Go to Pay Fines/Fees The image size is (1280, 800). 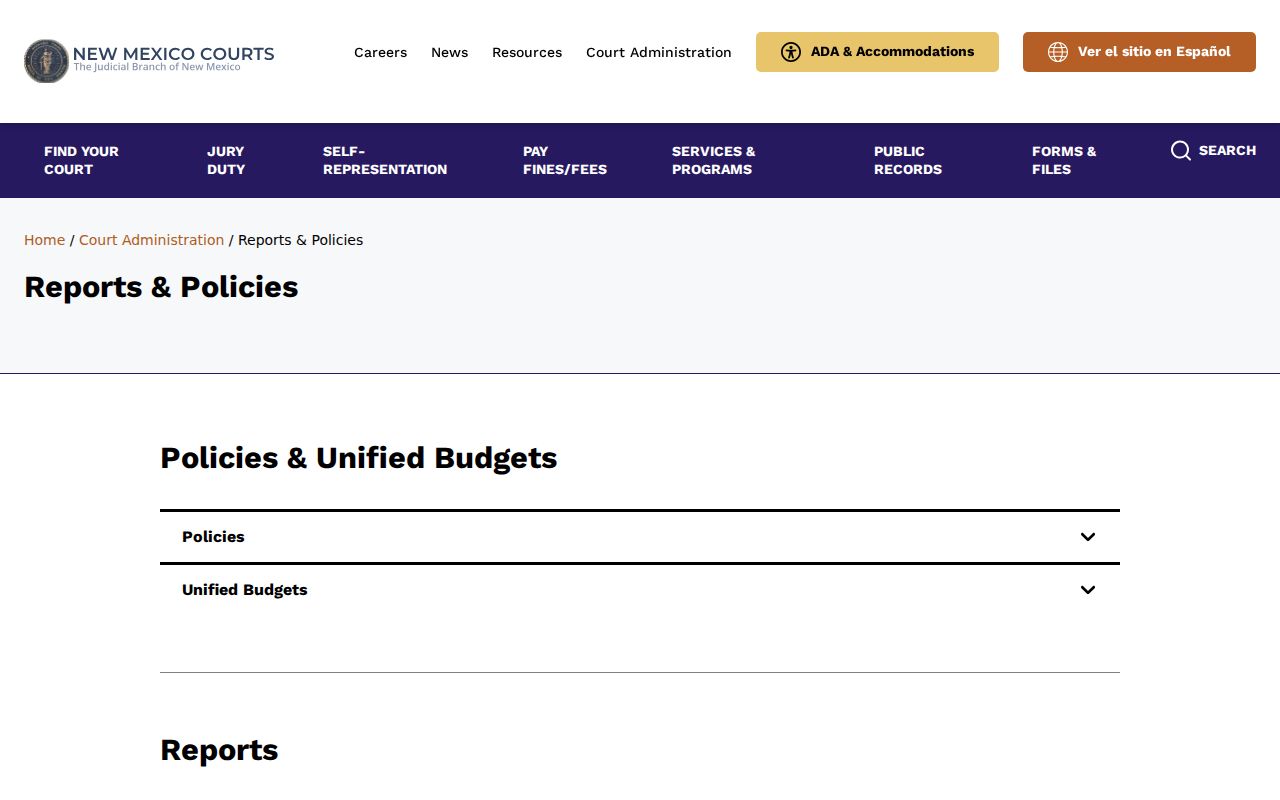click(565, 160)
